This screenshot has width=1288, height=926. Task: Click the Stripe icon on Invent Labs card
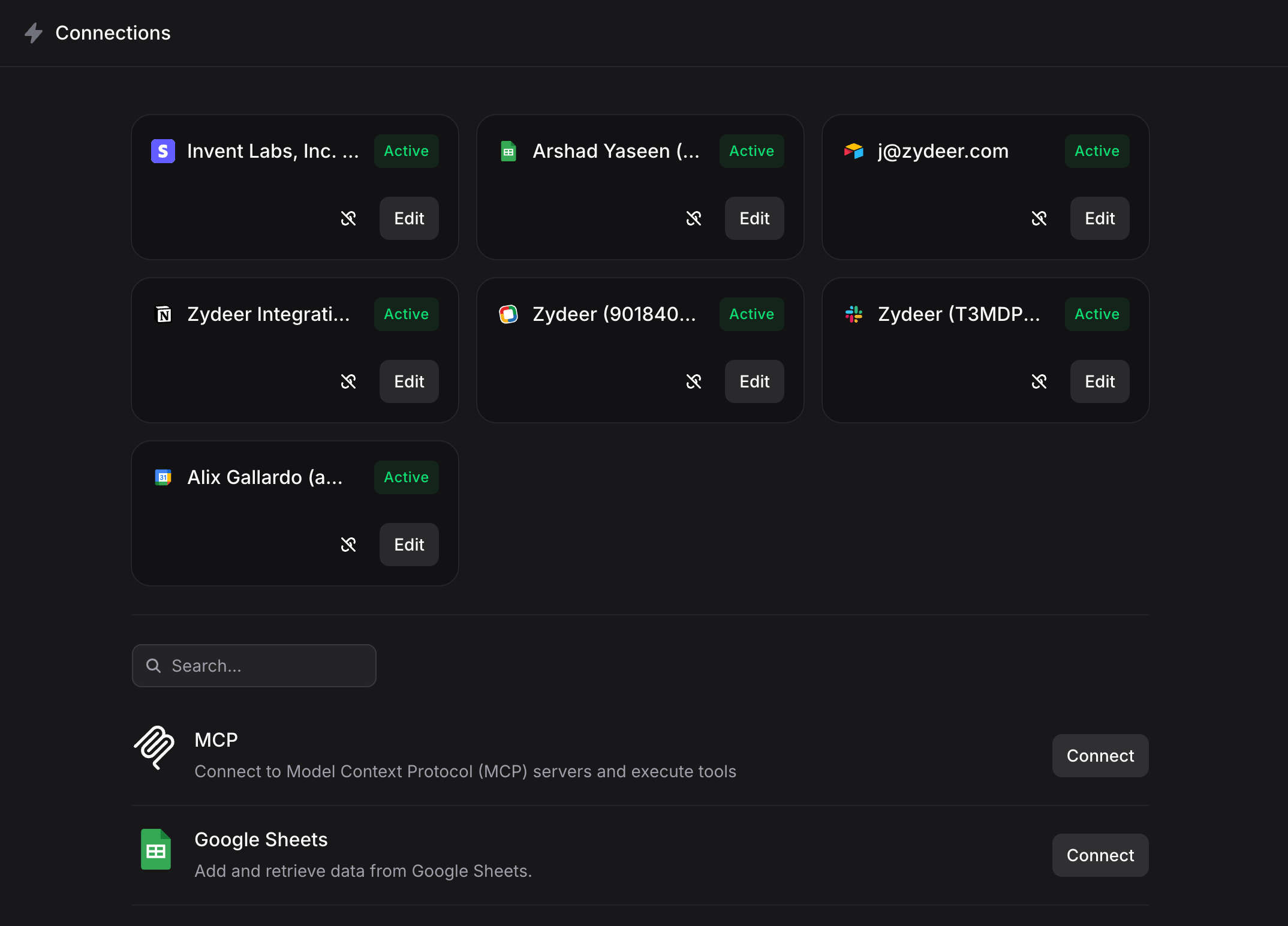(162, 151)
